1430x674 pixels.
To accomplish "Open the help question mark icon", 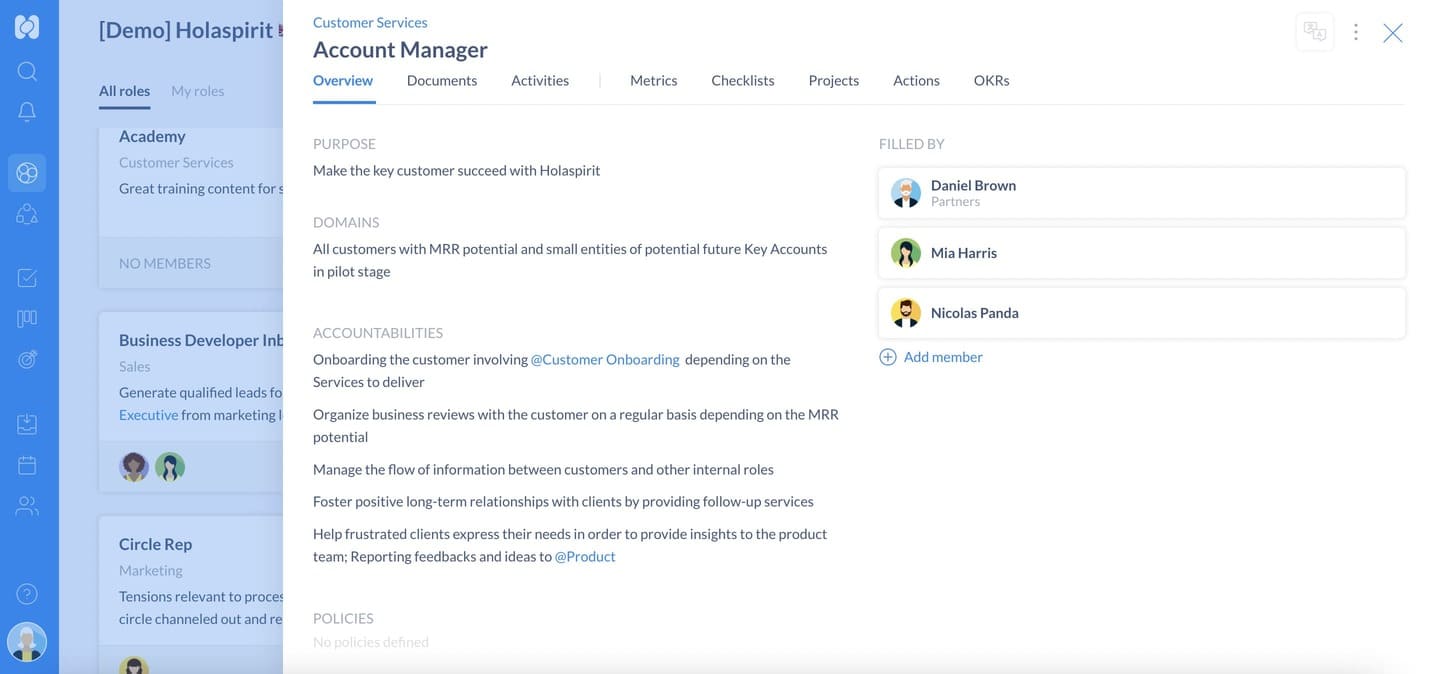I will click(27, 594).
